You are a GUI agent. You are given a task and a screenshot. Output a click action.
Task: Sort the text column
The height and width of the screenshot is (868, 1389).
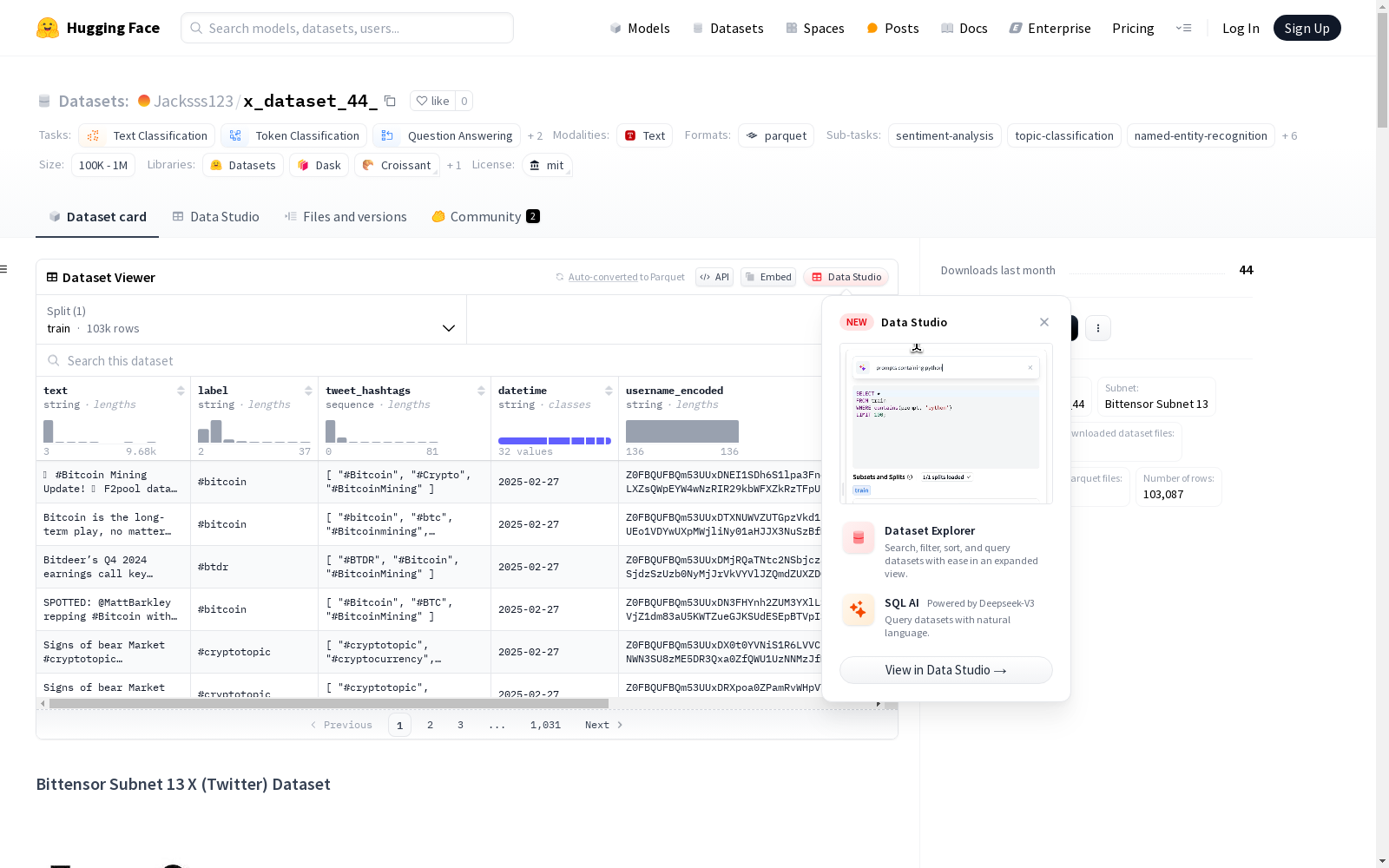(x=181, y=391)
